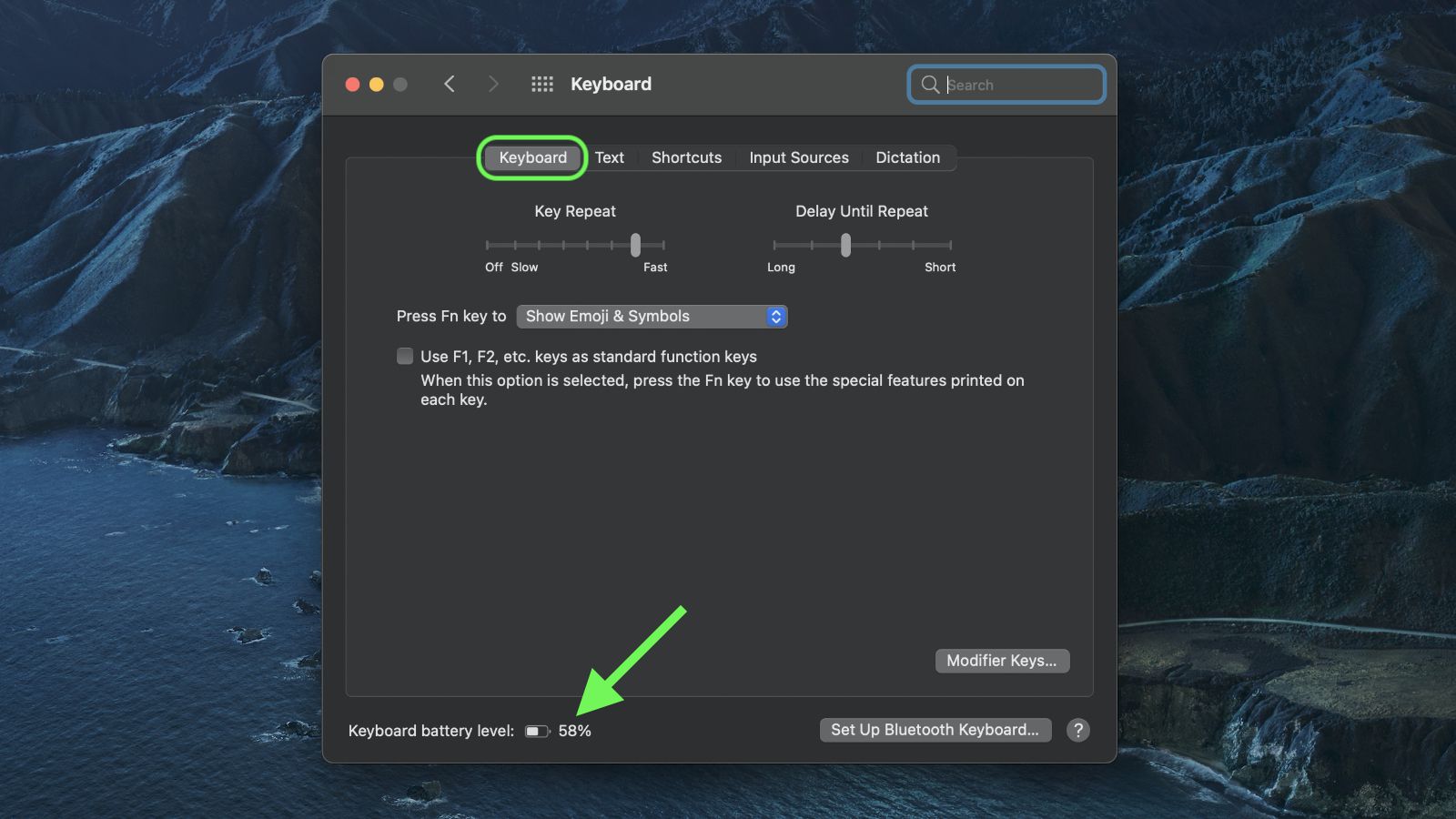Click the forward navigation arrow
Image resolution: width=1456 pixels, height=819 pixels.
tap(493, 84)
